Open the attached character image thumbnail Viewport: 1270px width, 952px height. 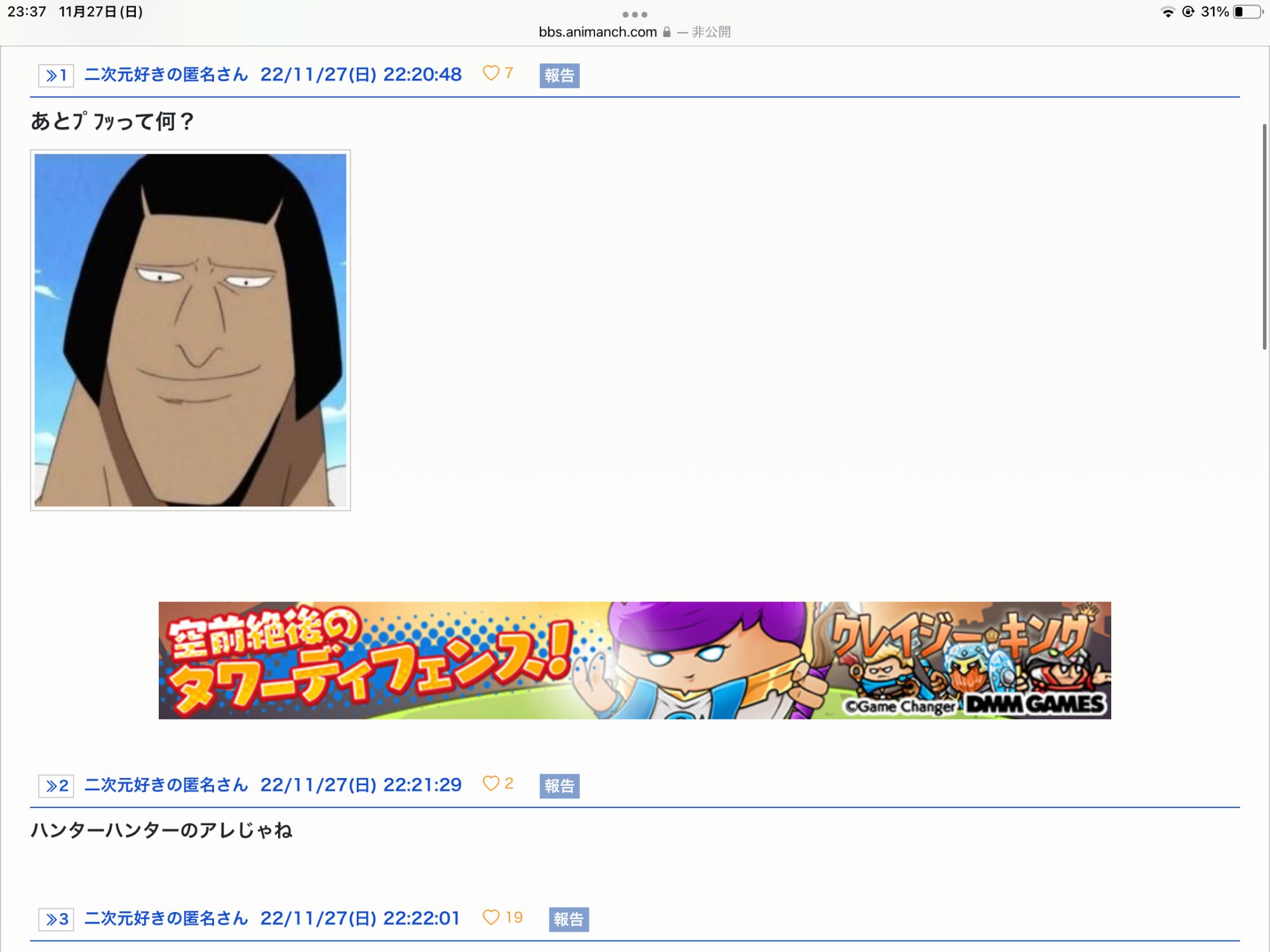190,330
